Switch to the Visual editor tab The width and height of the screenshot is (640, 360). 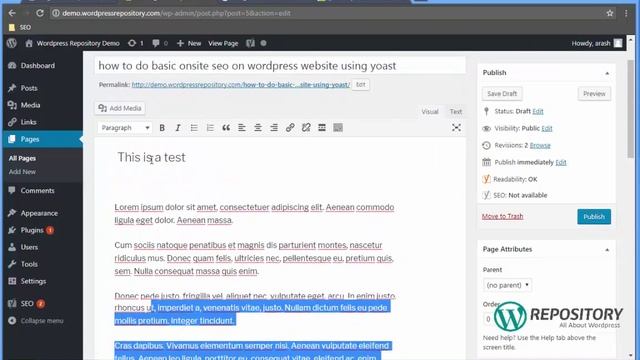pos(430,111)
